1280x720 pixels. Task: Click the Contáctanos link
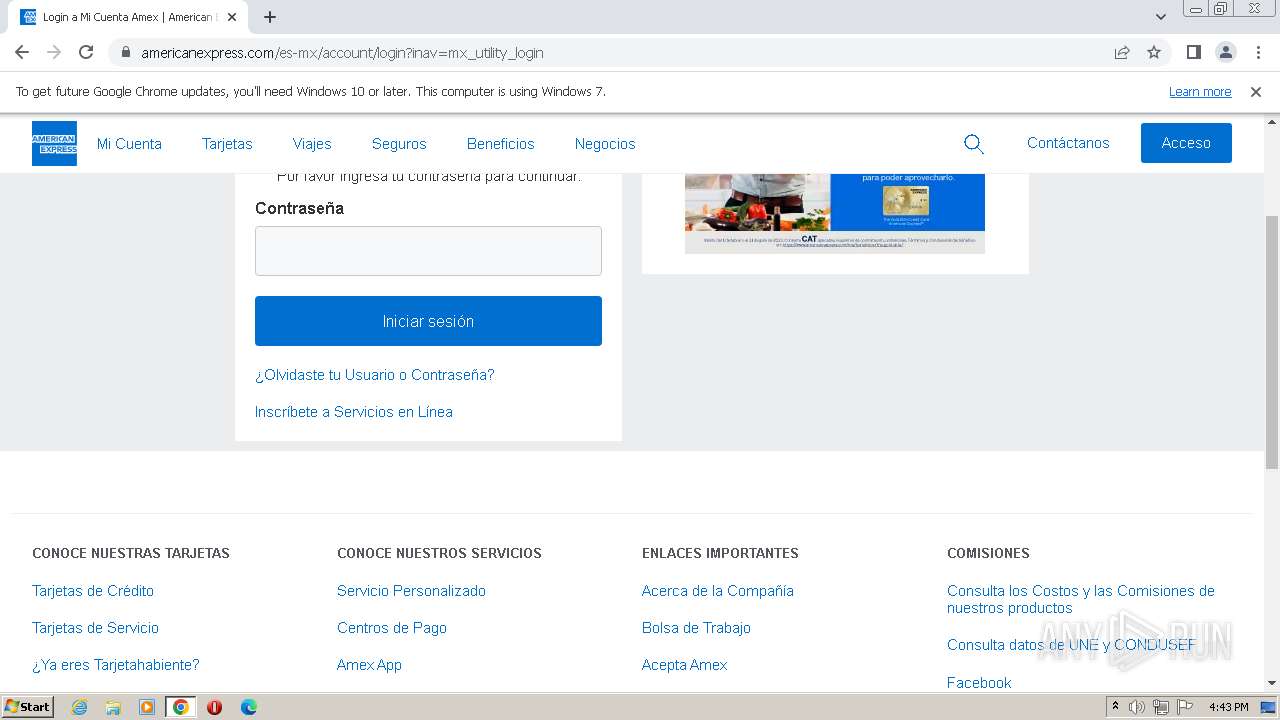pos(1068,143)
